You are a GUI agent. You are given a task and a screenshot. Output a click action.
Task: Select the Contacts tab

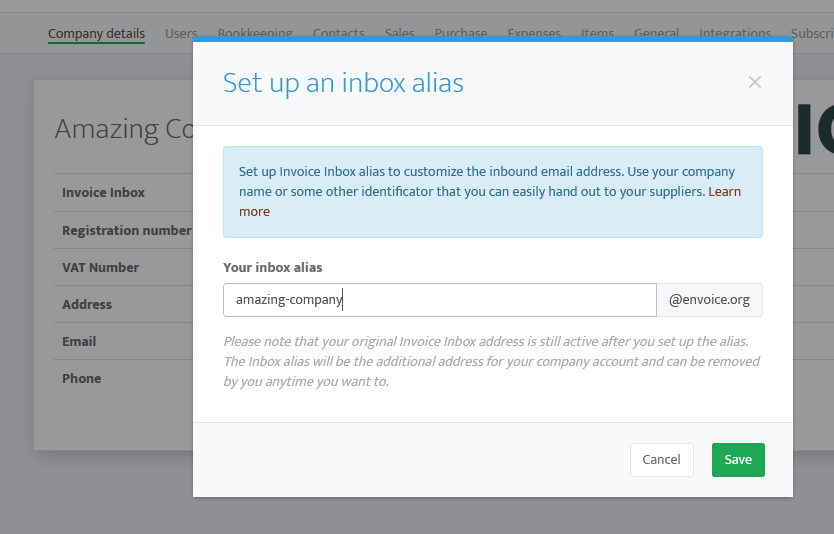[338, 33]
